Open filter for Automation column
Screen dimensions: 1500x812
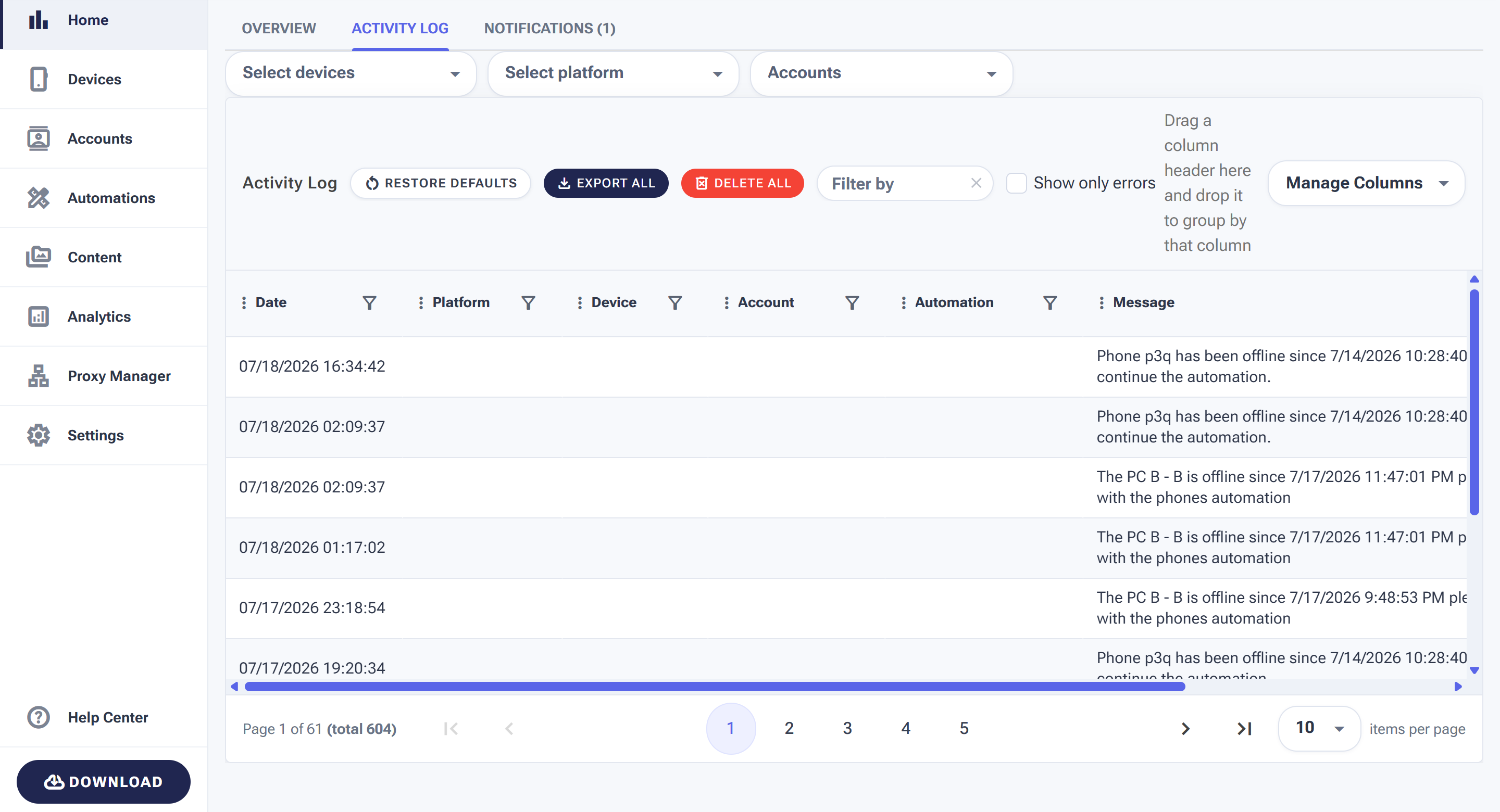(1050, 303)
